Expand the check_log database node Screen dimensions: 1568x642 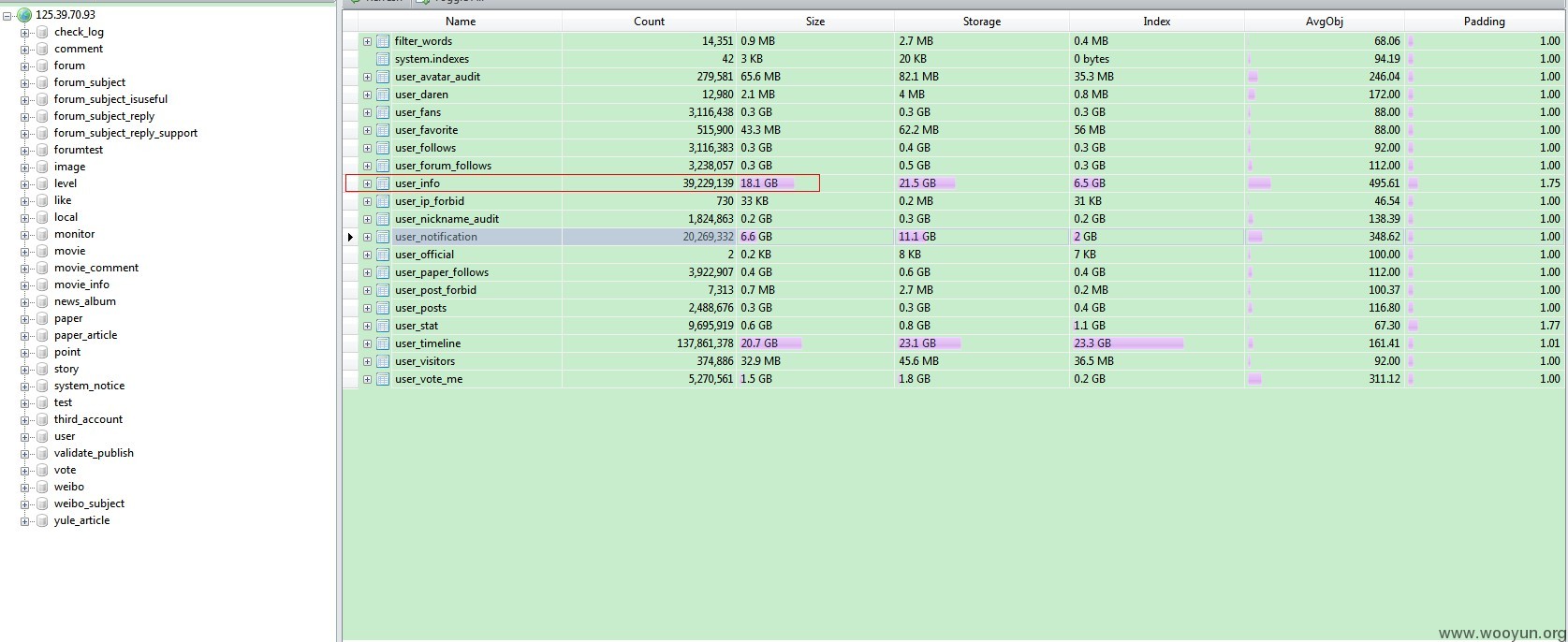[25, 32]
